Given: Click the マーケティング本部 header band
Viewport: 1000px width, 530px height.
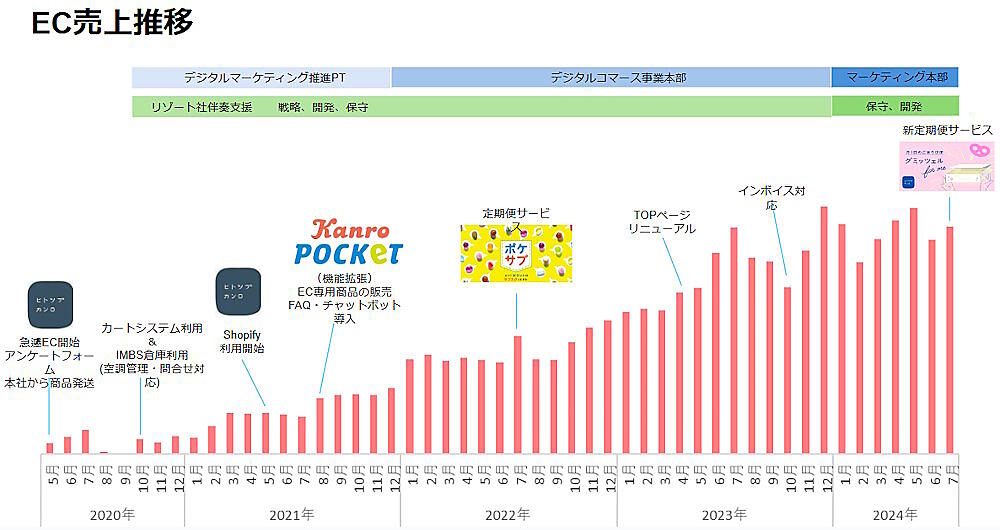Looking at the screenshot, I should click(x=895, y=78).
